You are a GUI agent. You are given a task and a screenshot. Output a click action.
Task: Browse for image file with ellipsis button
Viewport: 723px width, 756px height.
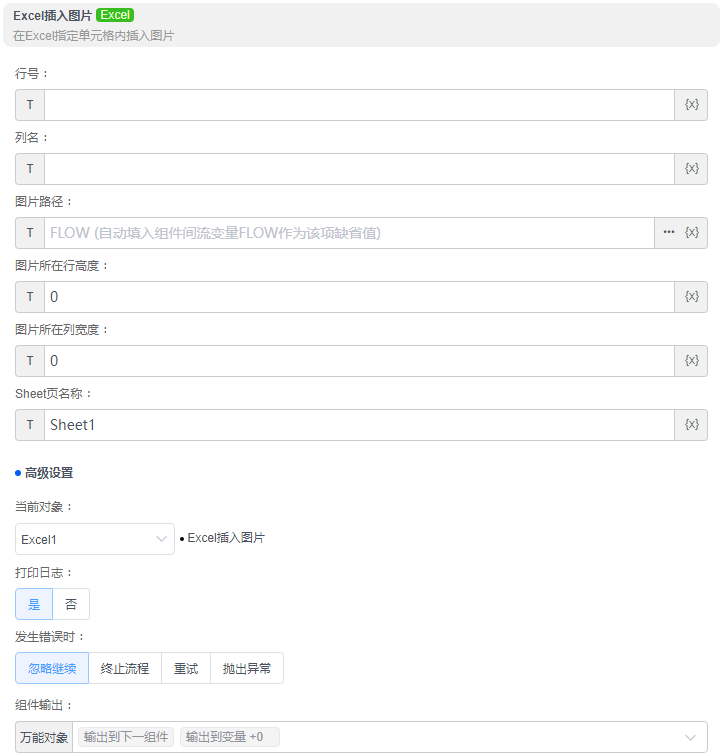pyautogui.click(x=669, y=232)
